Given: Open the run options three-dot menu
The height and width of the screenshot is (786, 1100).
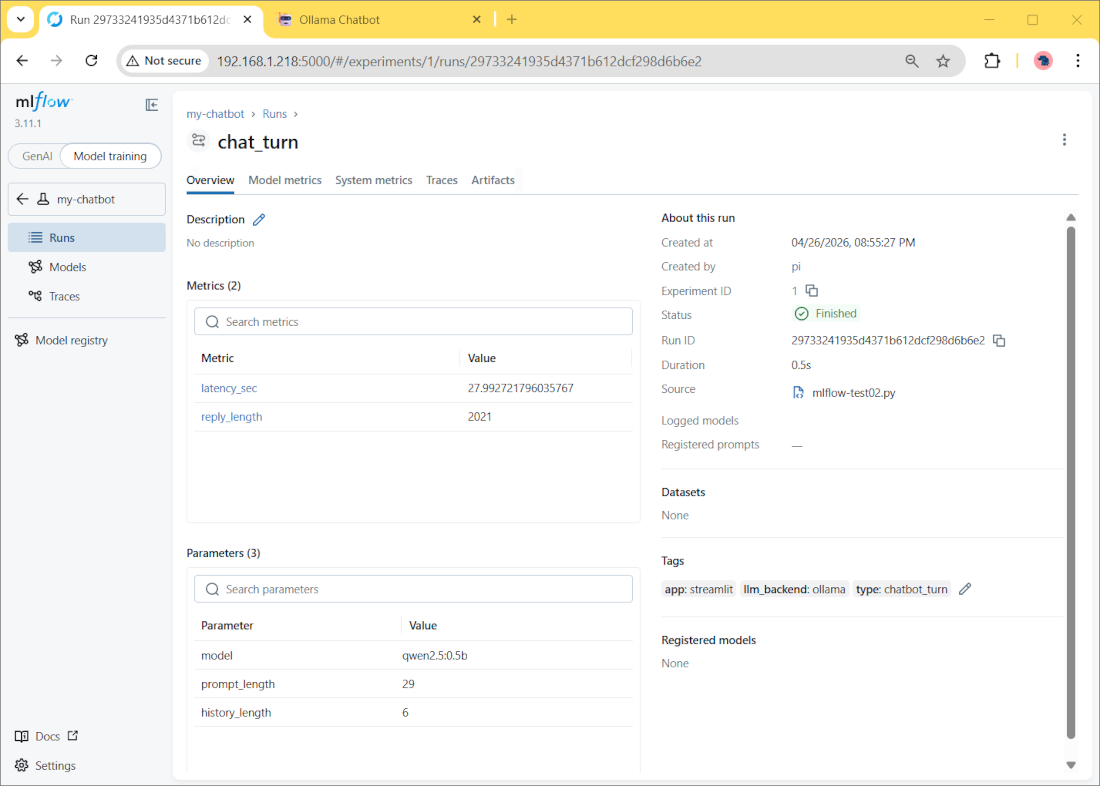Looking at the screenshot, I should [x=1064, y=139].
